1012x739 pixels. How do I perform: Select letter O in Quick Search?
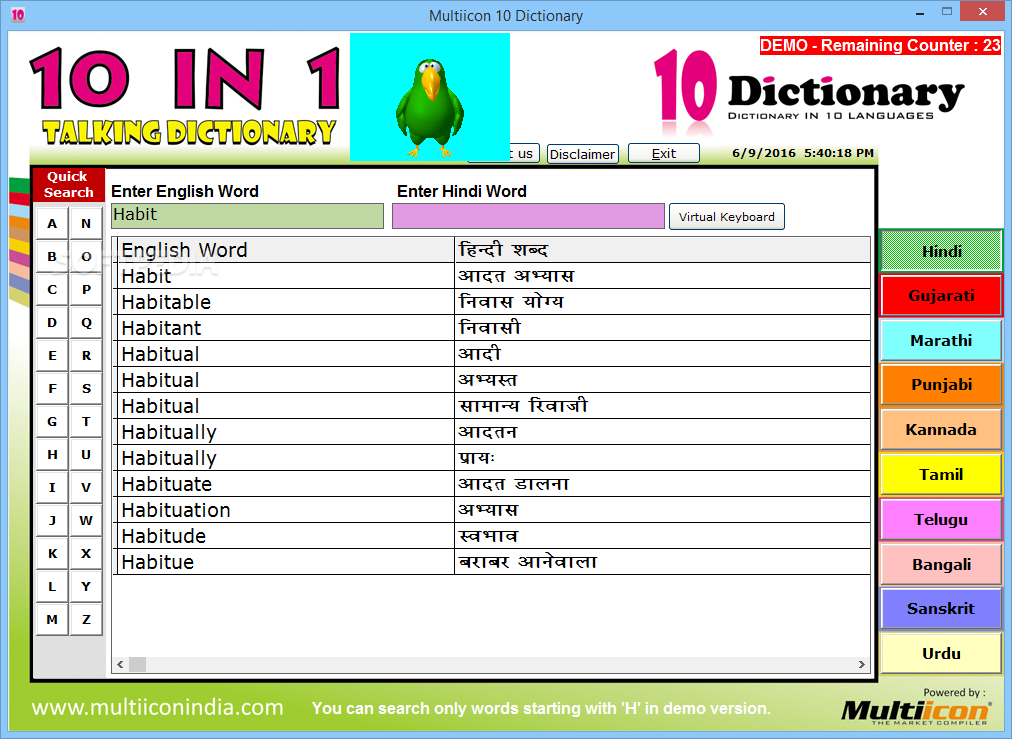click(x=86, y=257)
